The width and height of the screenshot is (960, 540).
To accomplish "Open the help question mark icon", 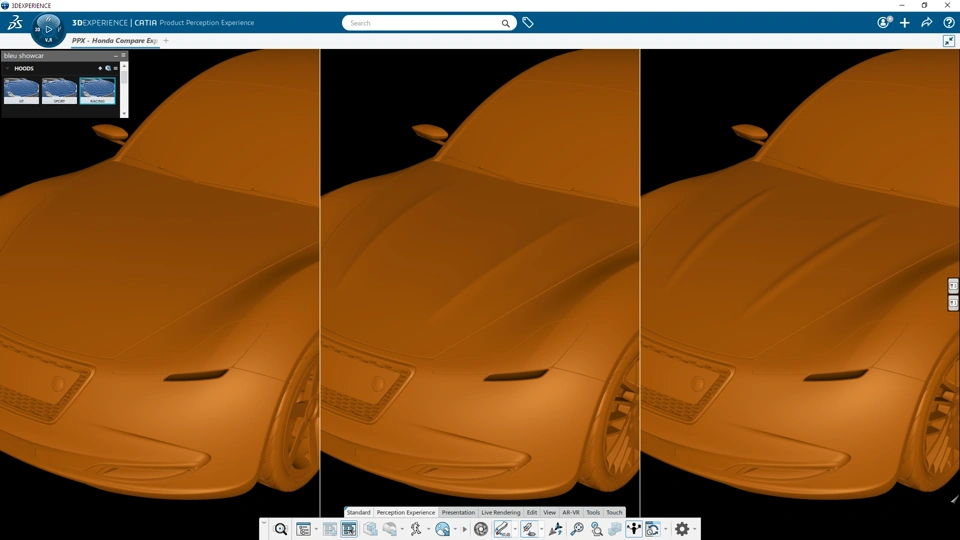I will [x=949, y=23].
